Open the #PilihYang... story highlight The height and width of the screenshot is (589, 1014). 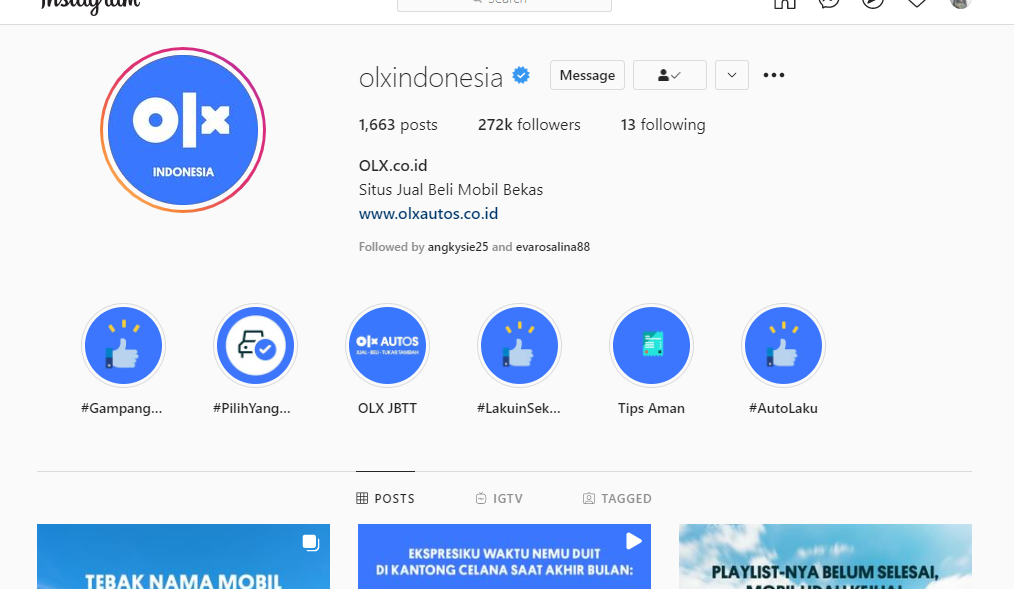point(255,346)
